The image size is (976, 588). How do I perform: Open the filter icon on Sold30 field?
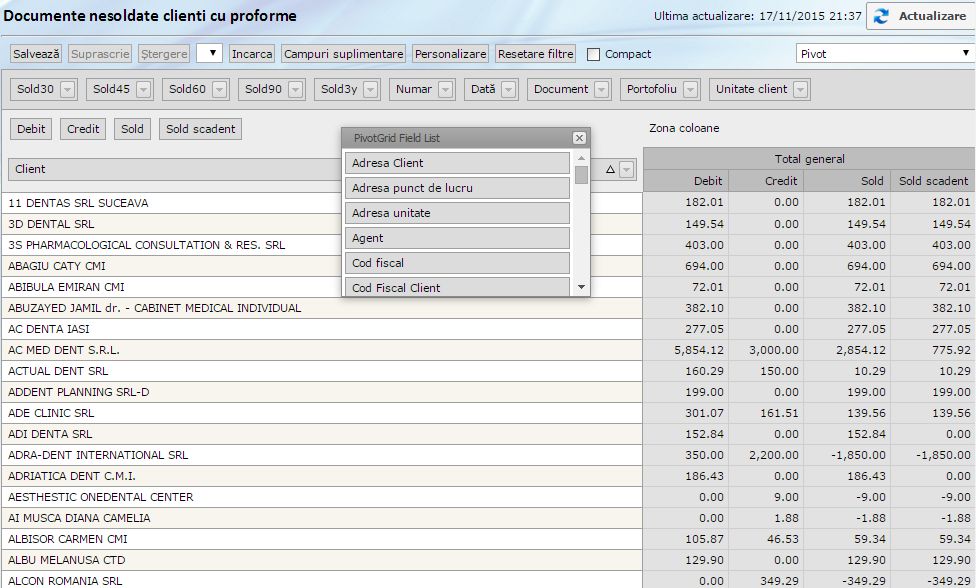tap(68, 90)
